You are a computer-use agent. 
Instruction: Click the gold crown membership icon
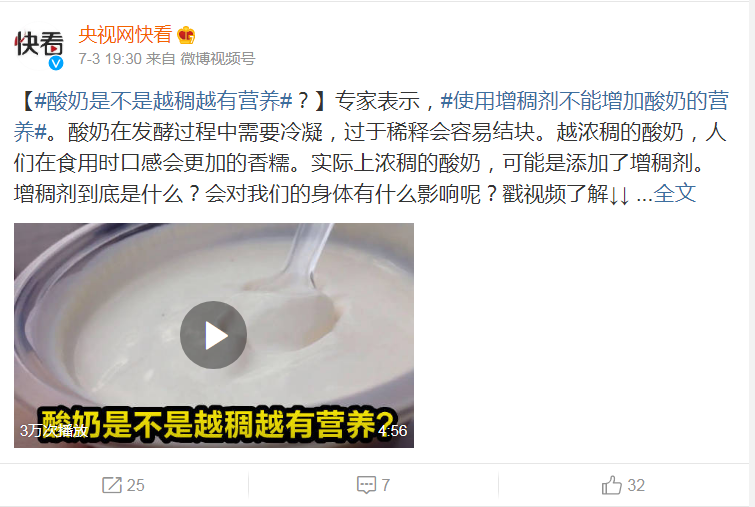(x=186, y=36)
